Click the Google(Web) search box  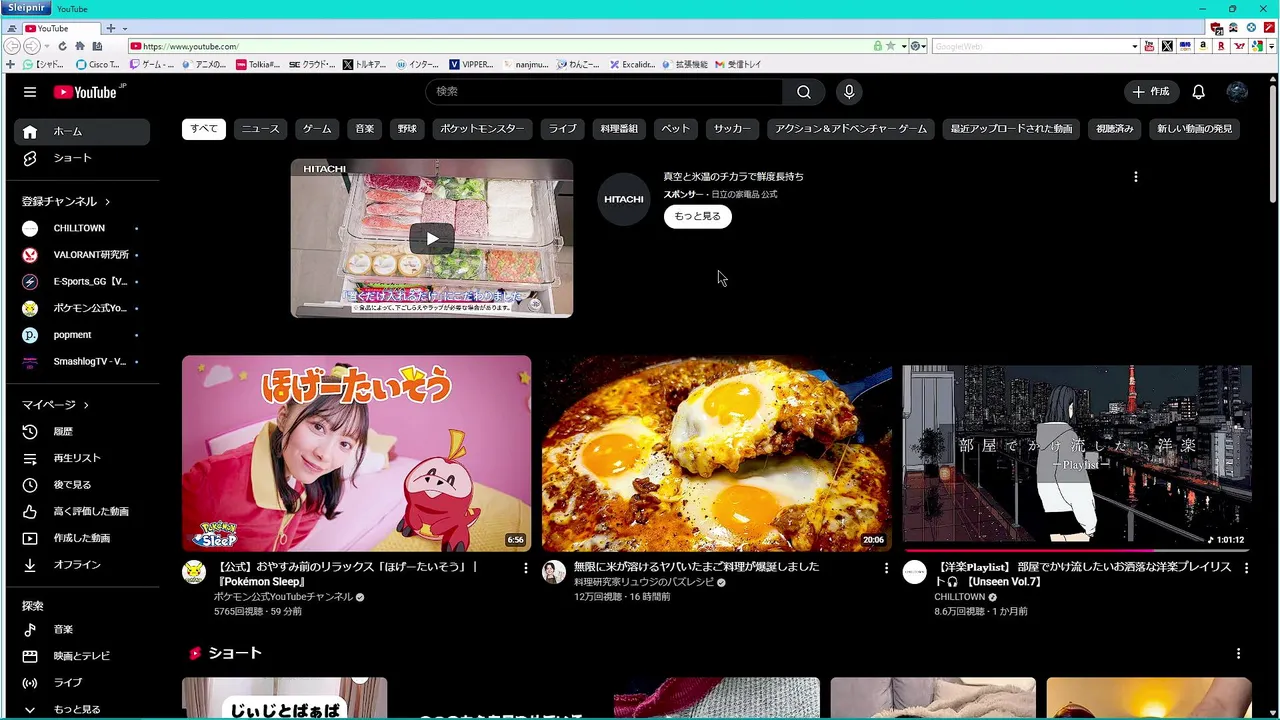click(1030, 46)
